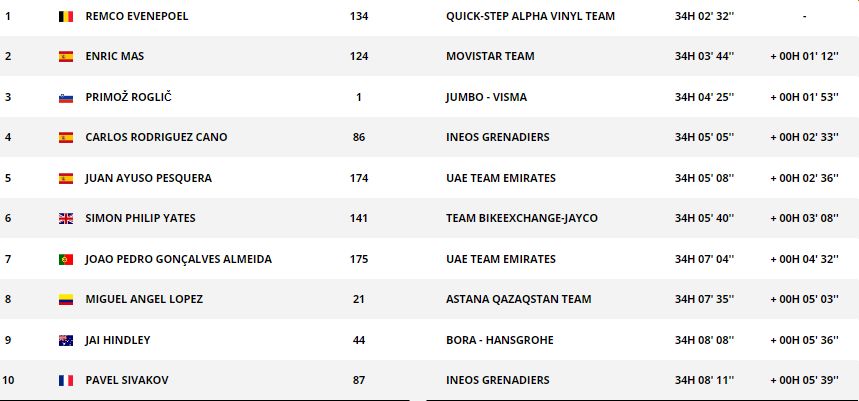Click the Spanish flag beside Juan Ayuso Pesquera
Screen dimensions: 859x401
(66, 178)
